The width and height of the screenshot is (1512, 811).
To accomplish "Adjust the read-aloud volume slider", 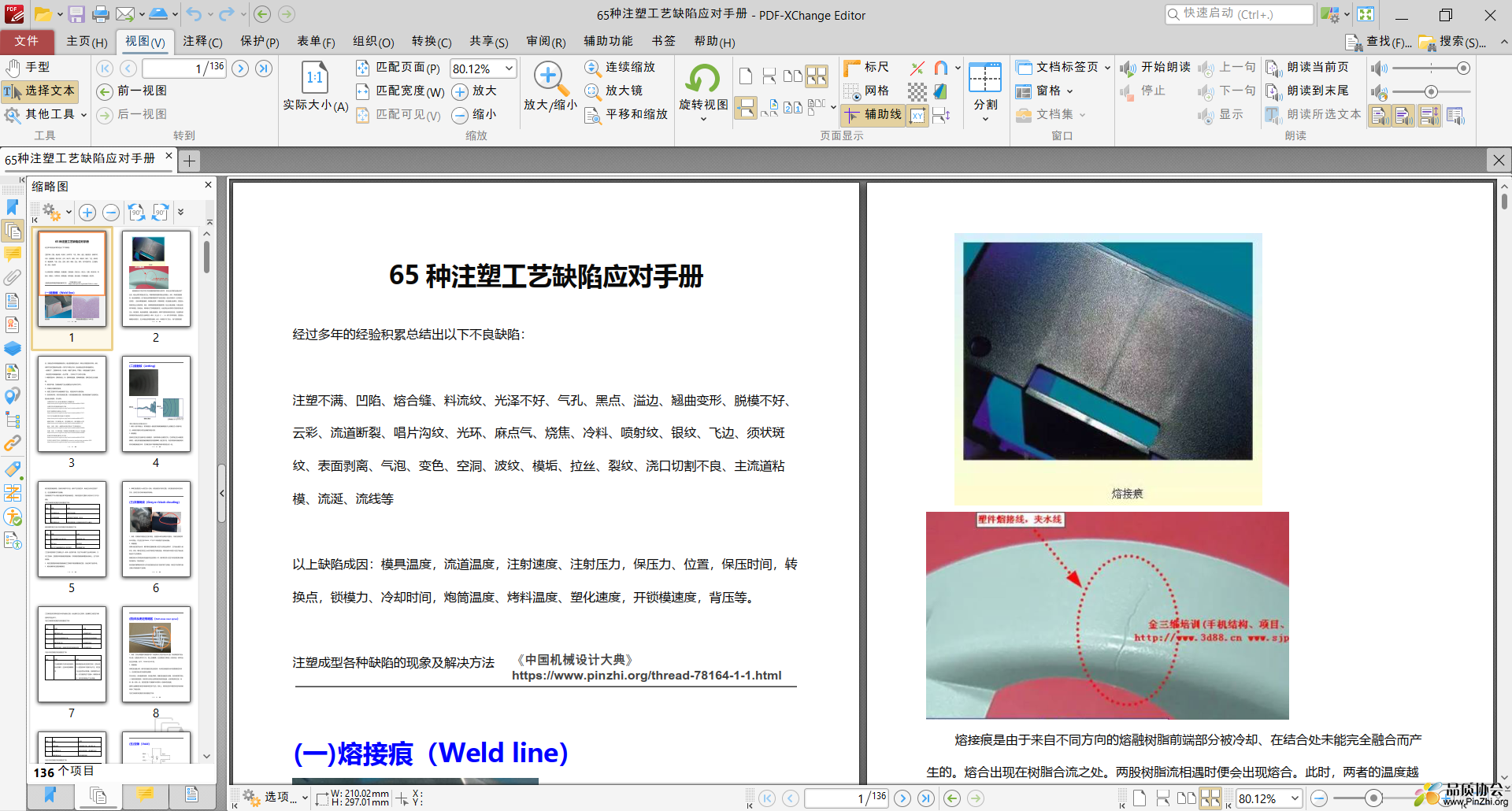I will click(1431, 69).
